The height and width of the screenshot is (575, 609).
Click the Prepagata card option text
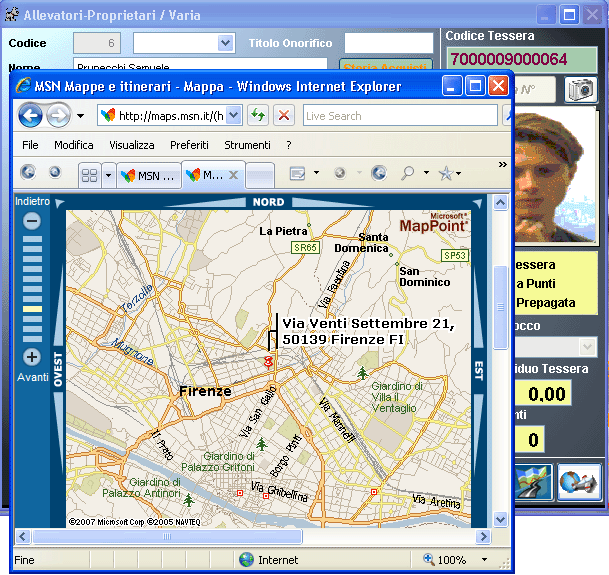point(546,303)
